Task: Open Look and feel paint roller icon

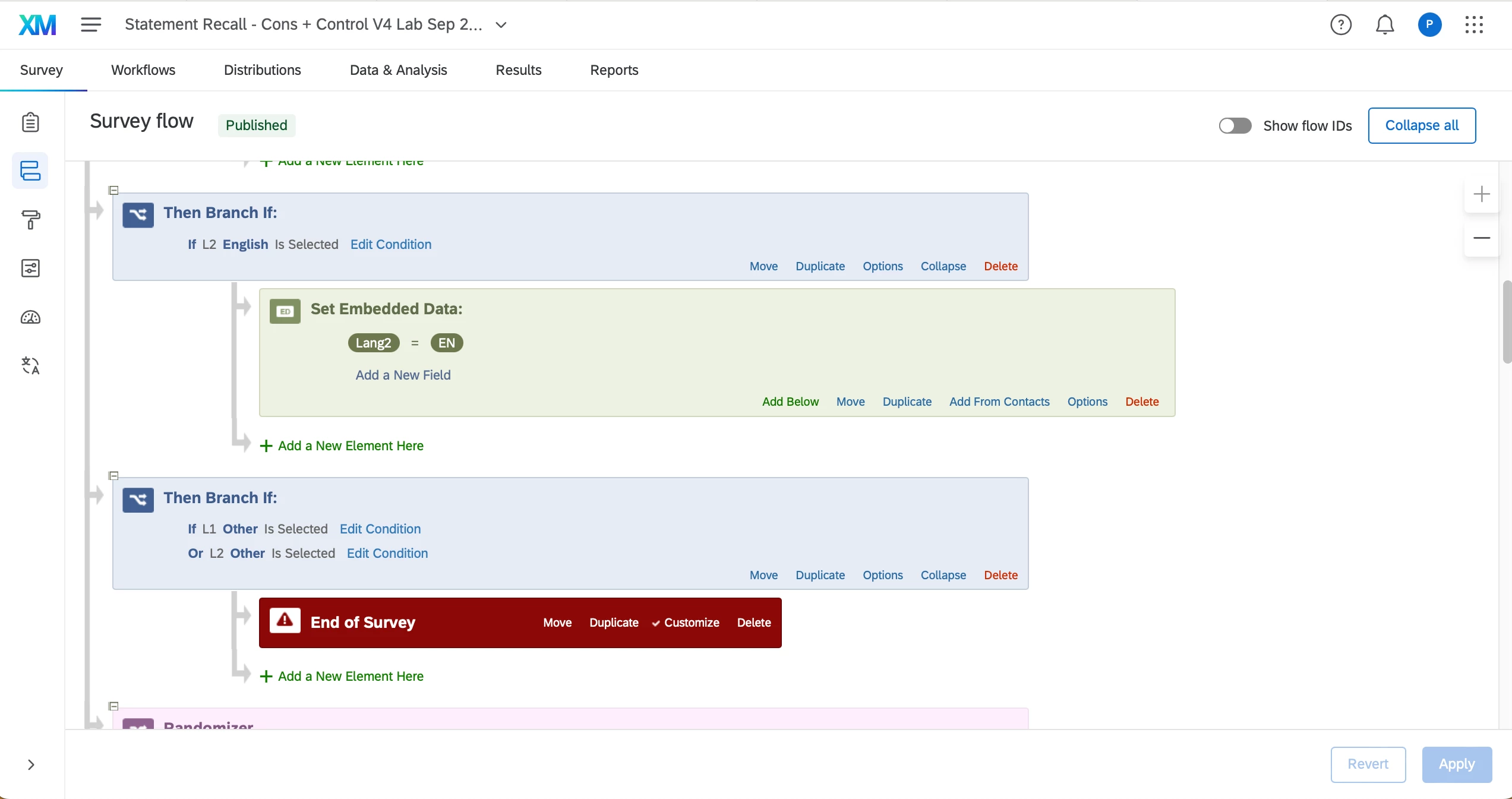Action: point(30,219)
